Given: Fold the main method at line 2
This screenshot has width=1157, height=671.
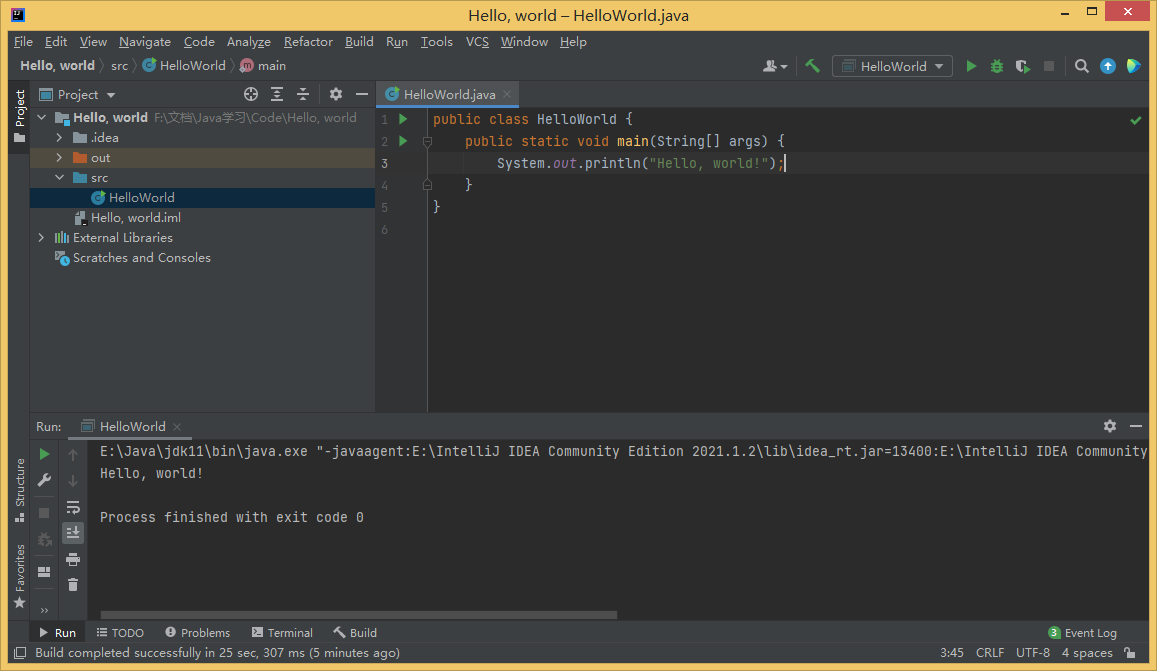Looking at the screenshot, I should 427,141.
